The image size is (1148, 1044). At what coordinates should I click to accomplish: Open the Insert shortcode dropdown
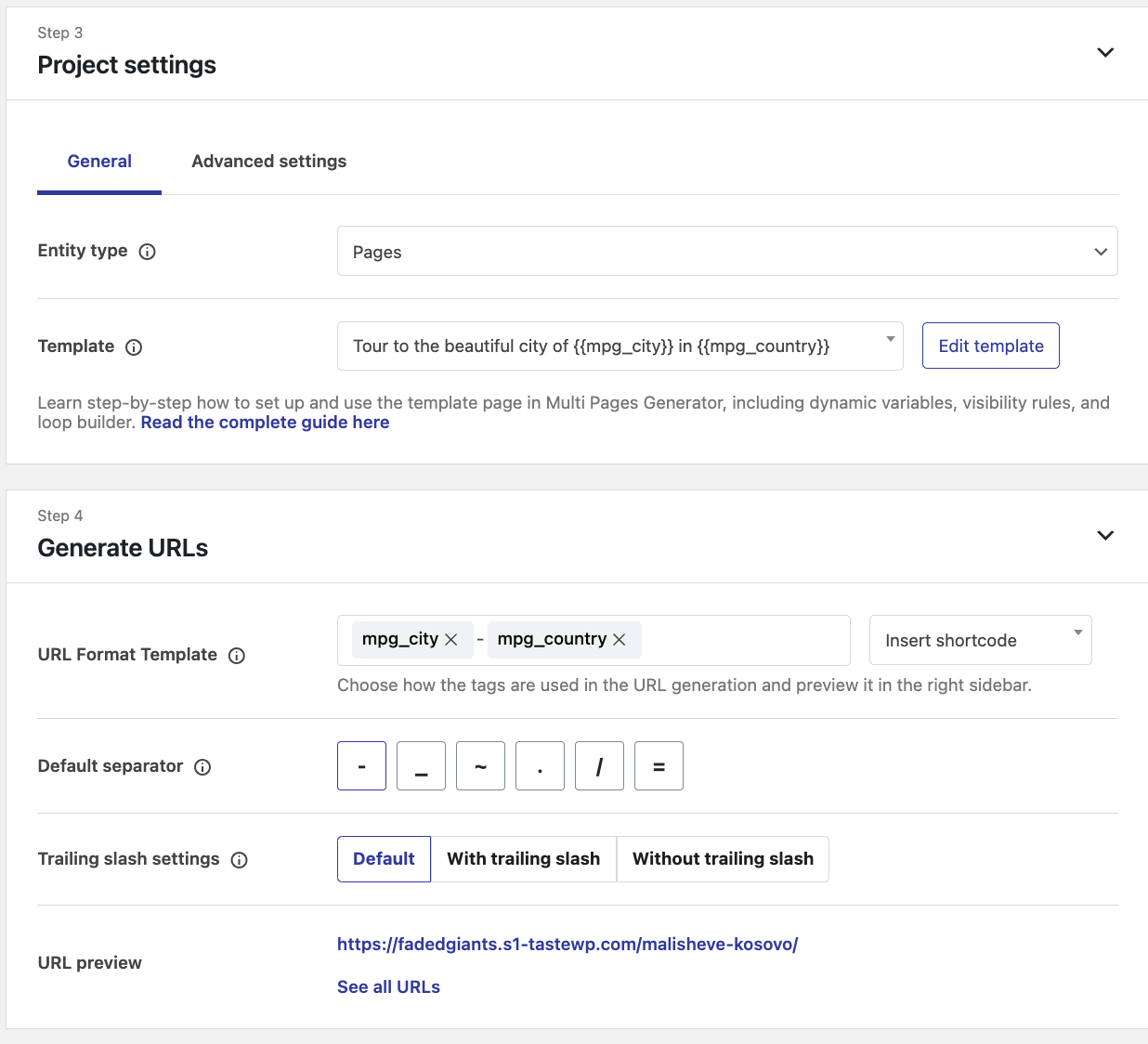[x=980, y=641]
